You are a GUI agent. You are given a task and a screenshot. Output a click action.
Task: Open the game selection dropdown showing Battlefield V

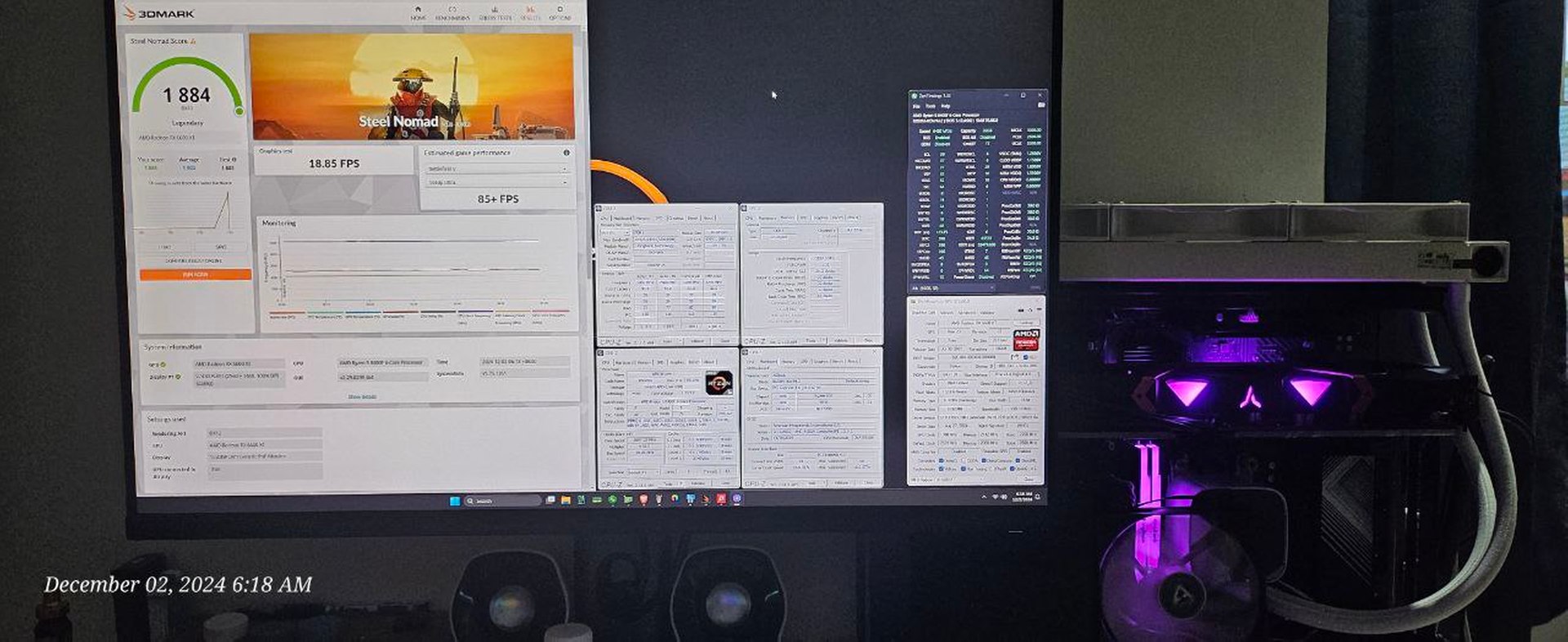[x=497, y=169]
